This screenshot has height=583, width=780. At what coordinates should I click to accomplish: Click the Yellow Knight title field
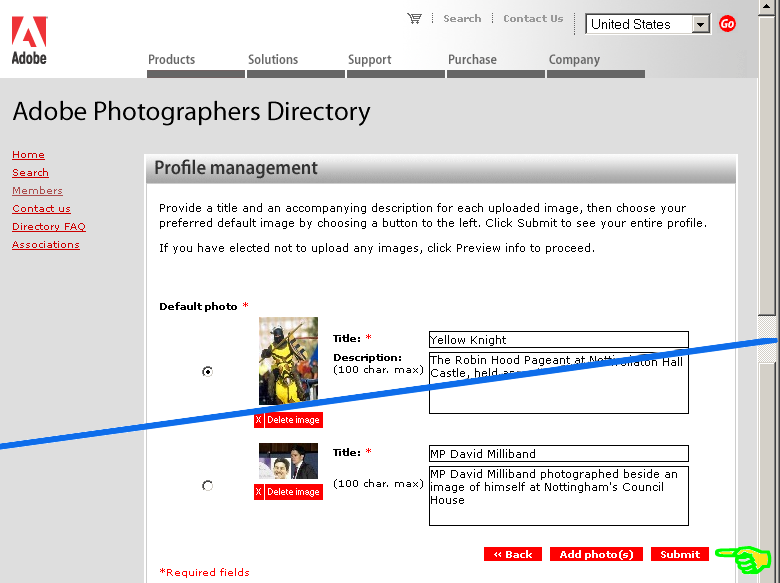click(559, 340)
